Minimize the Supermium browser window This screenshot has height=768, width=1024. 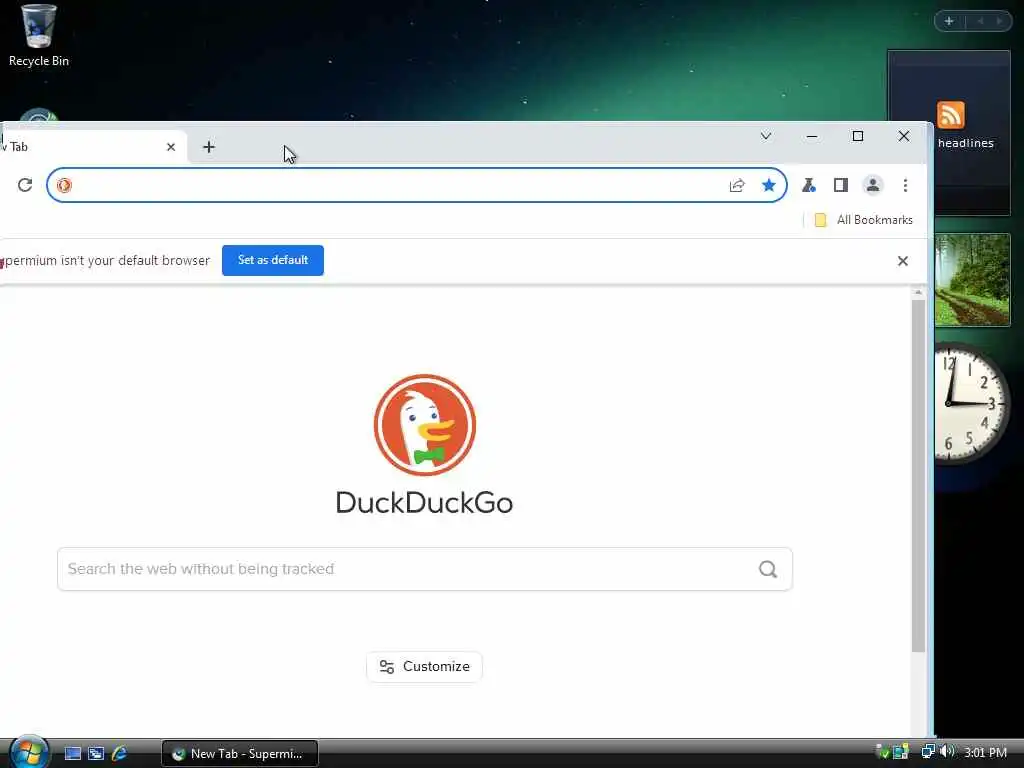click(812, 136)
